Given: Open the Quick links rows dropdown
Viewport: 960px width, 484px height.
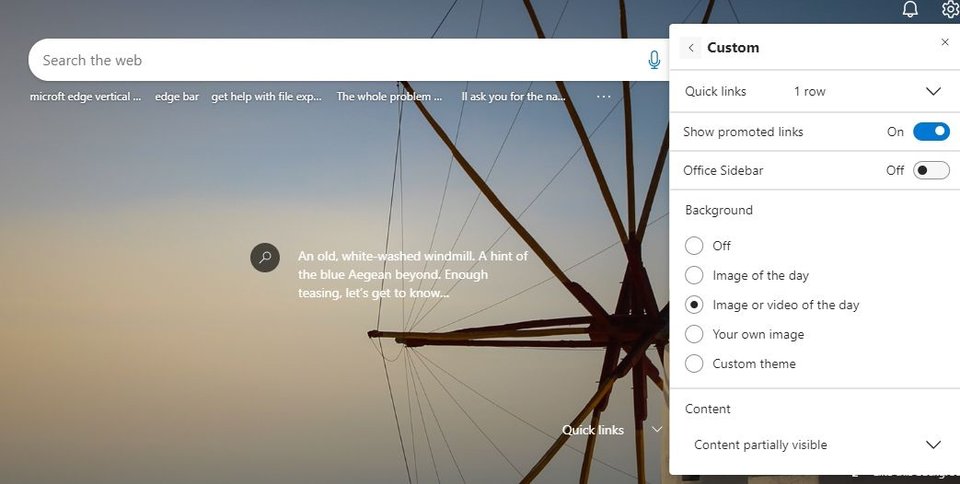Looking at the screenshot, I should [x=815, y=91].
